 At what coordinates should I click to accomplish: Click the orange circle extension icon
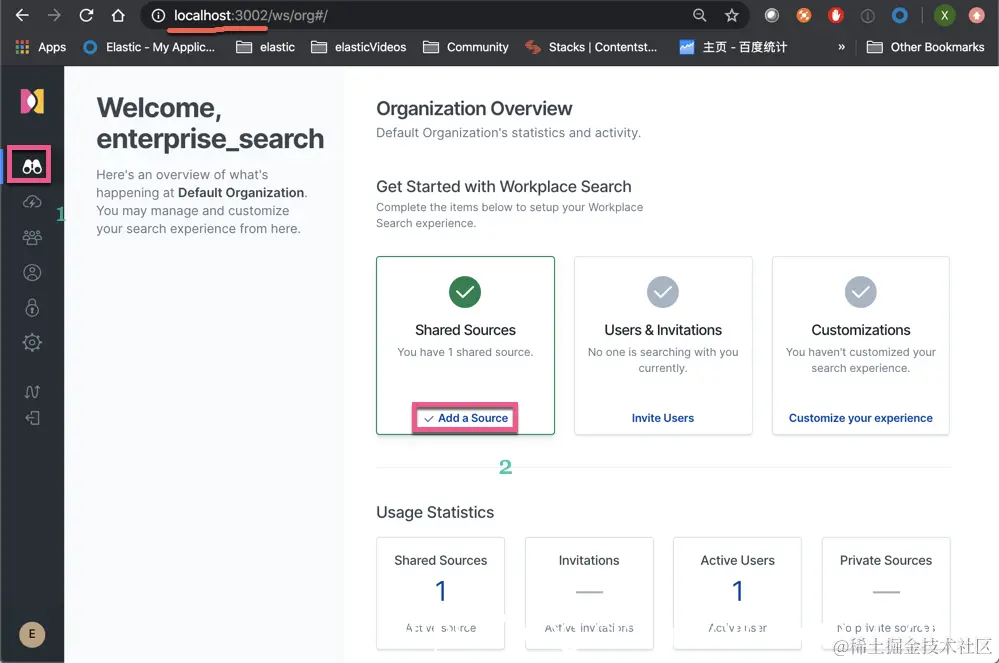click(804, 15)
